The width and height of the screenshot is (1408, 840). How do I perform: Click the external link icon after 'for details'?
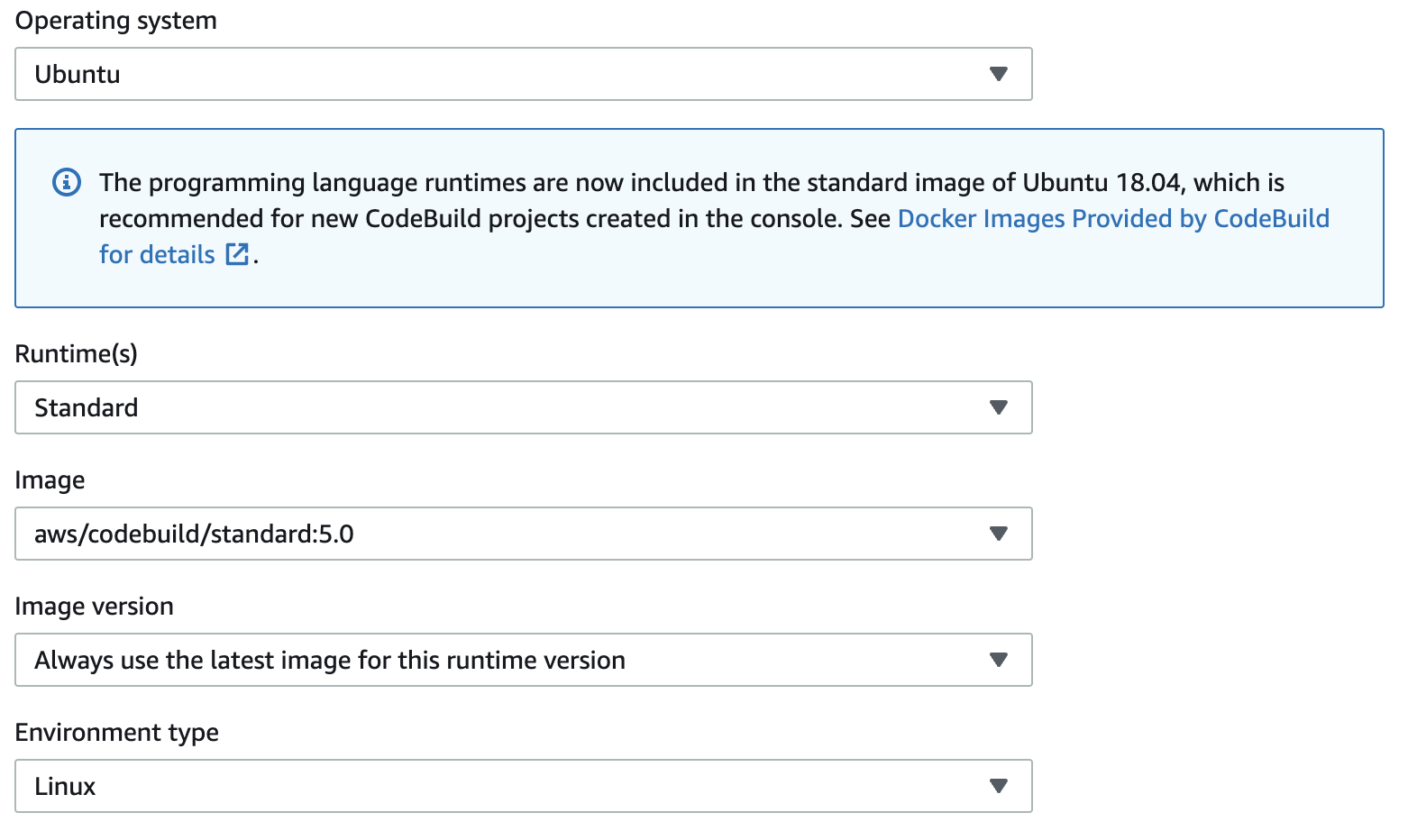(237, 254)
